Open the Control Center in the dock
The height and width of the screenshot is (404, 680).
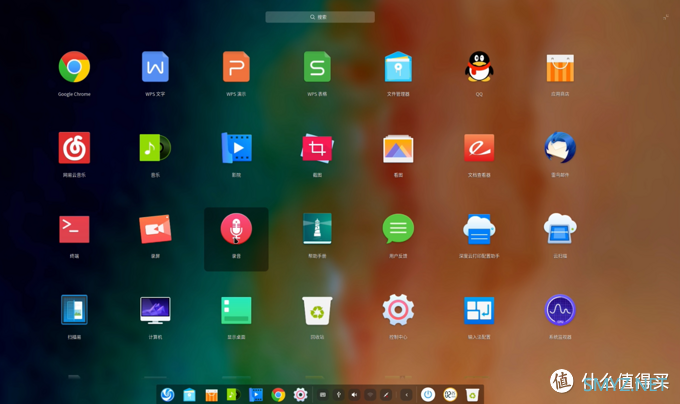click(x=300, y=394)
